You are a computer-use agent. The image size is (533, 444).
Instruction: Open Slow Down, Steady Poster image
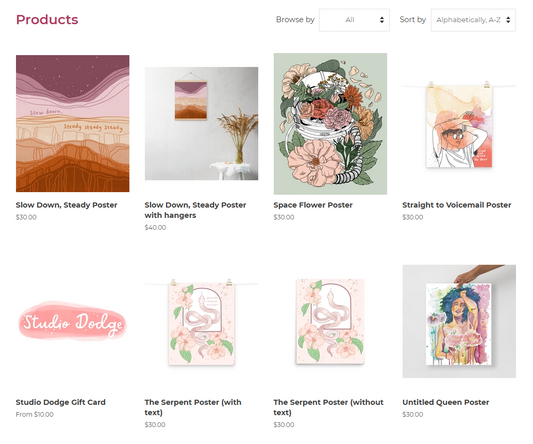click(72, 123)
